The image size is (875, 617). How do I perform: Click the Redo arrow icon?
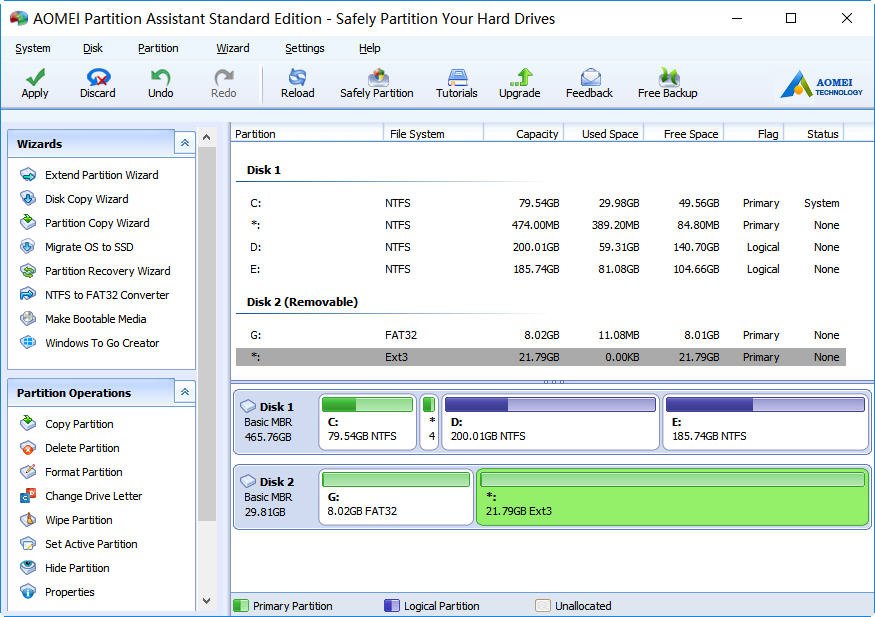[x=224, y=83]
